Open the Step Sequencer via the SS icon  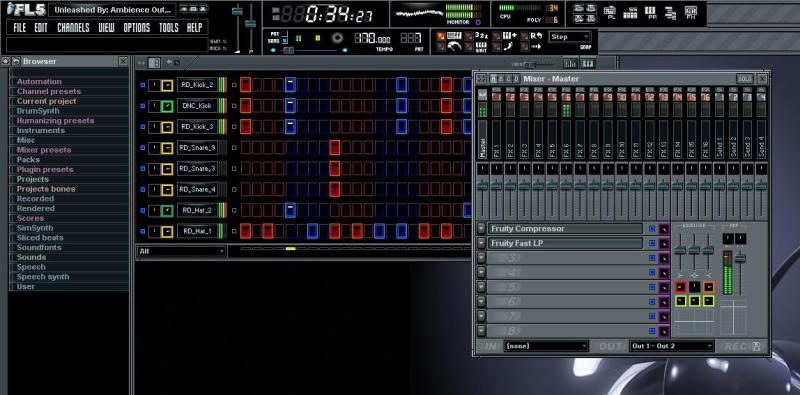(630, 12)
